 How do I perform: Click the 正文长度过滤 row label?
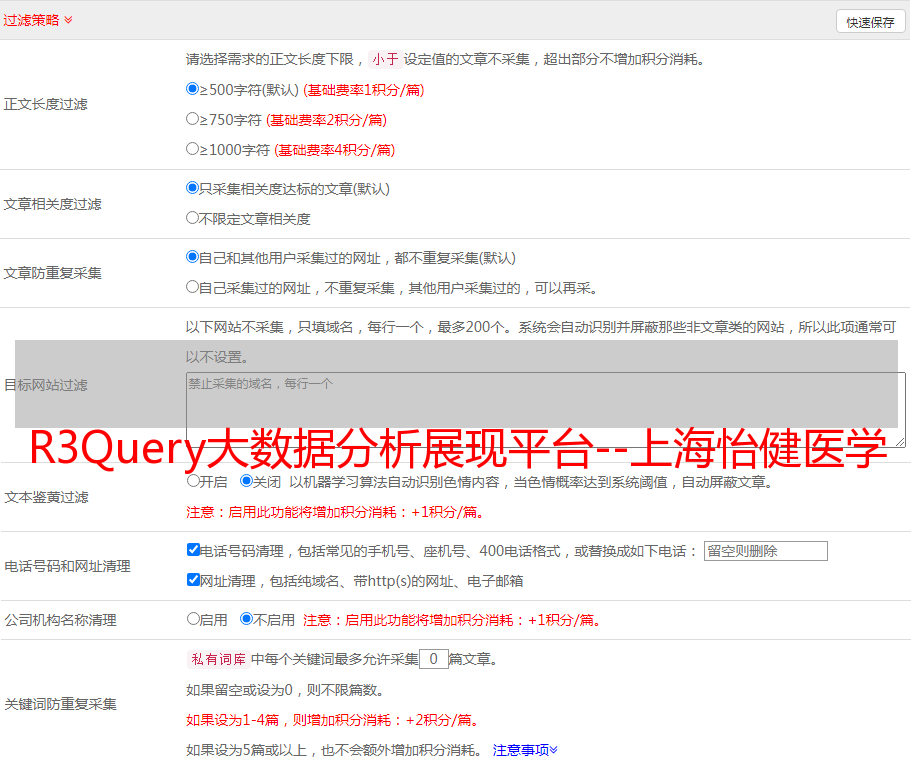[45, 104]
